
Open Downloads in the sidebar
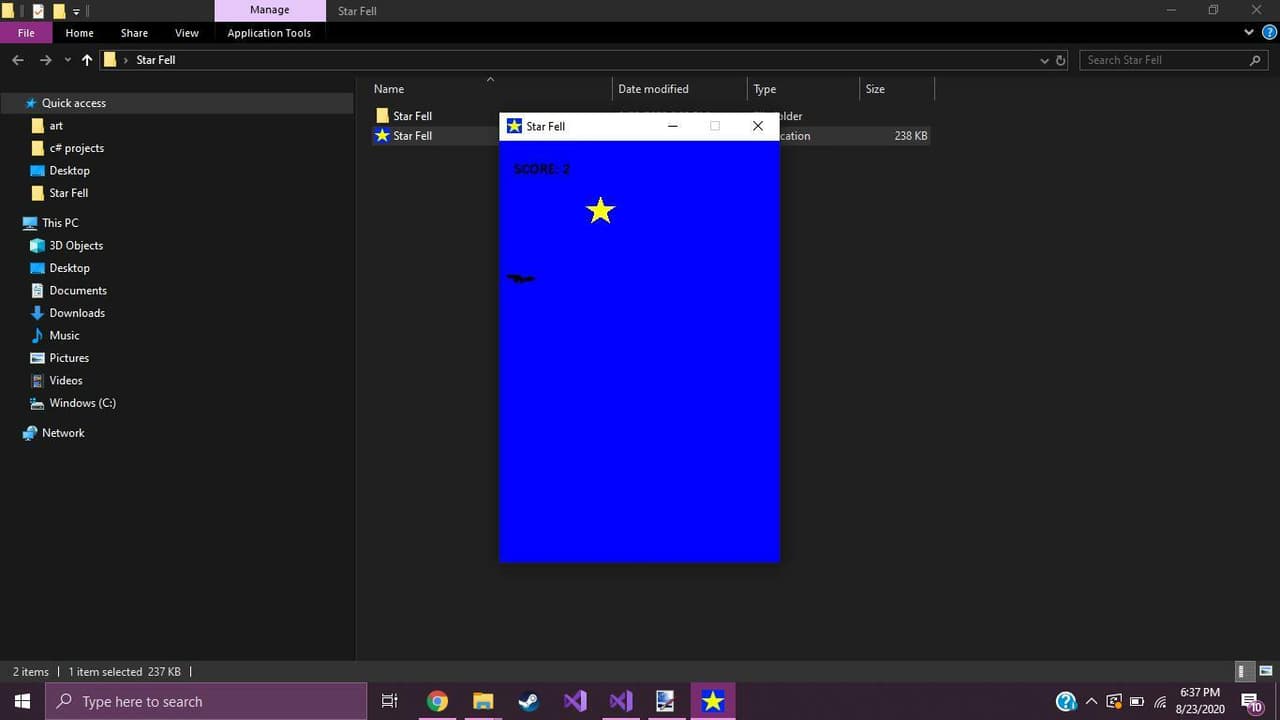pyautogui.click(x=77, y=313)
